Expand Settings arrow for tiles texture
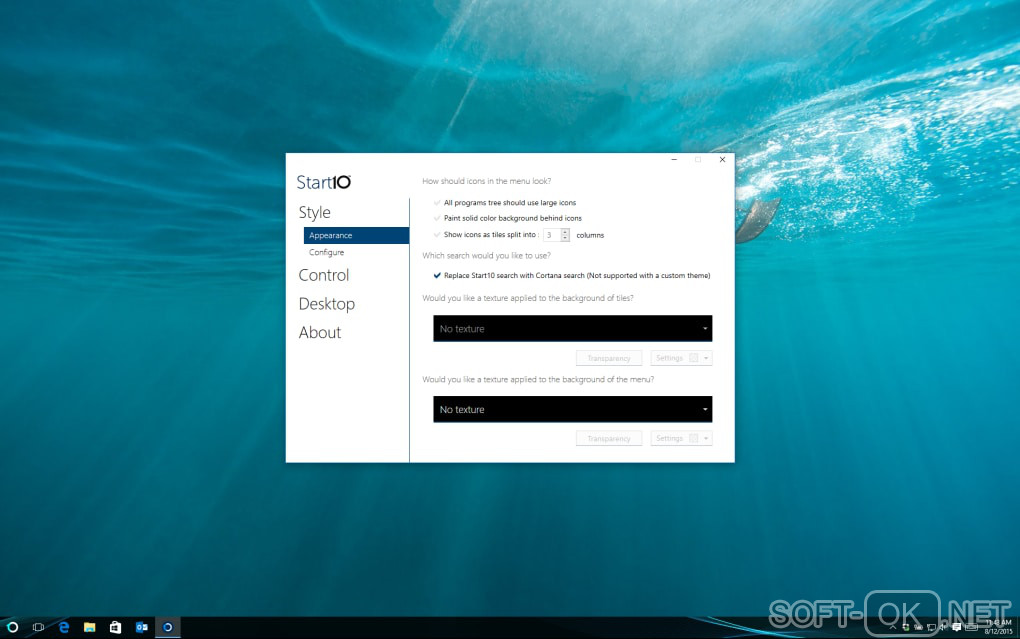Screen dimensions: 1020x639 pos(706,358)
